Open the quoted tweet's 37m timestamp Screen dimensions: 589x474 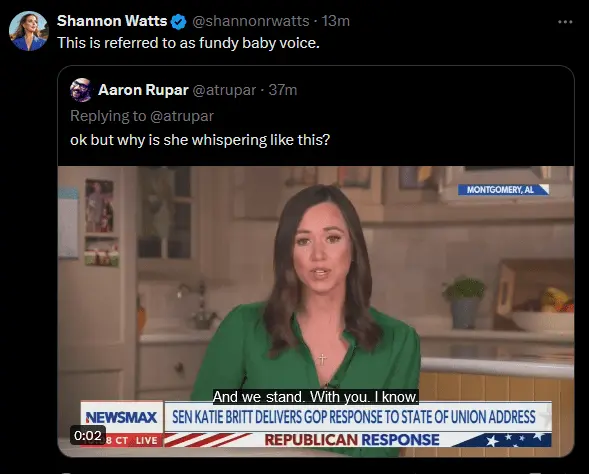[283, 90]
